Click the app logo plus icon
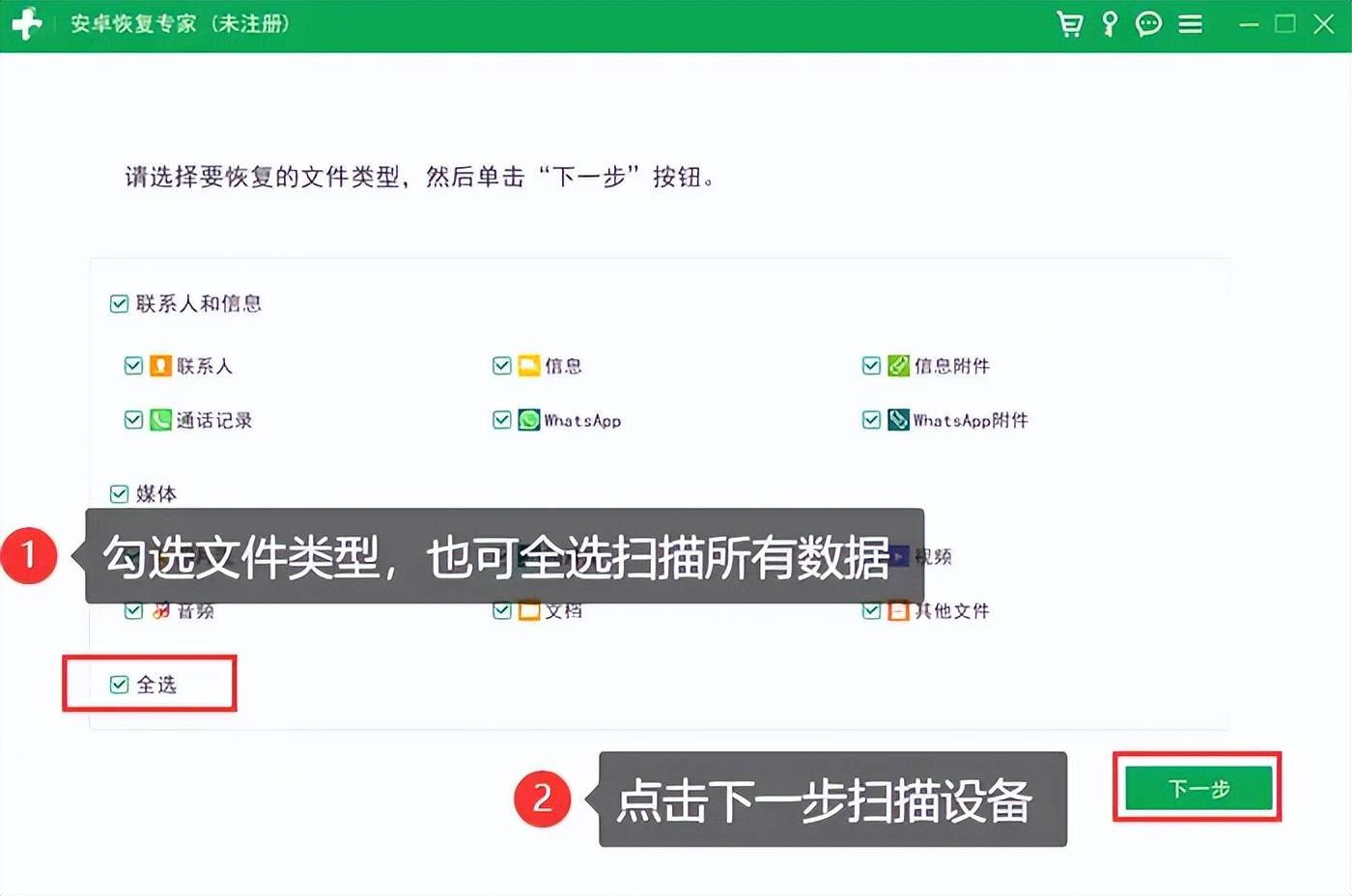Screen dimensions: 1352x896 coord(27,24)
